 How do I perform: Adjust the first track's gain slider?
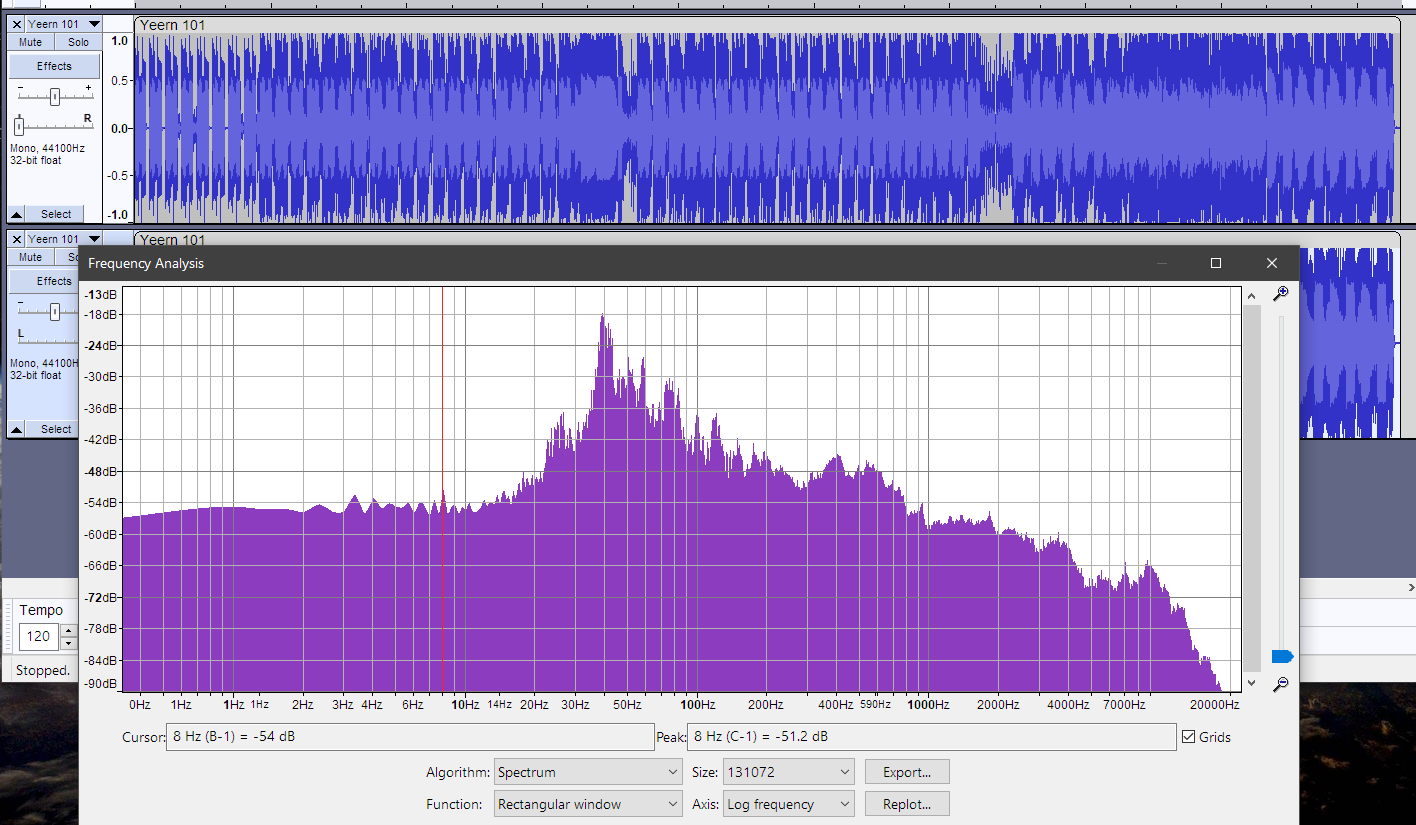click(x=55, y=96)
